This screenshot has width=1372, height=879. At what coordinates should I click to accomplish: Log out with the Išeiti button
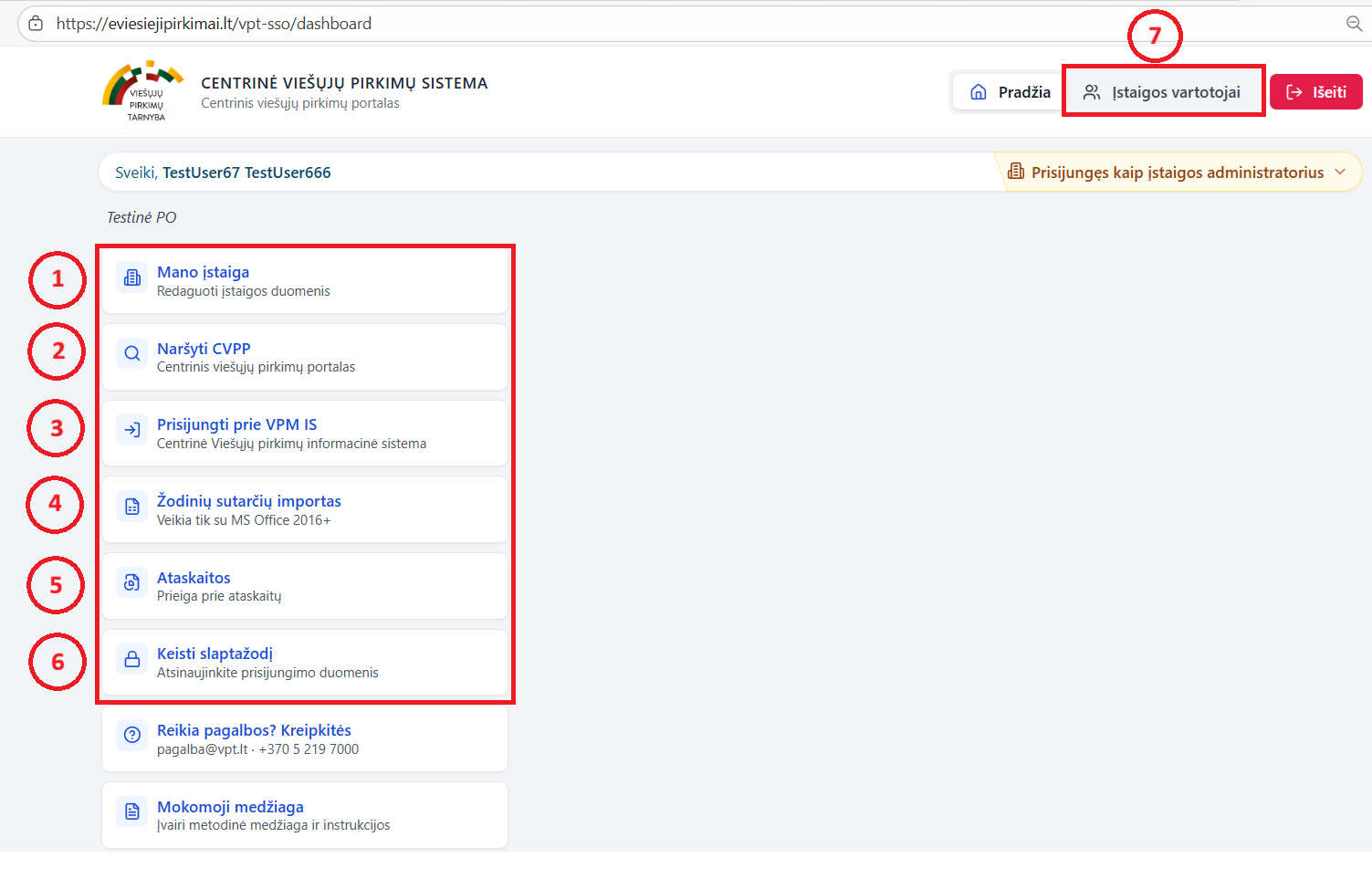click(1315, 92)
